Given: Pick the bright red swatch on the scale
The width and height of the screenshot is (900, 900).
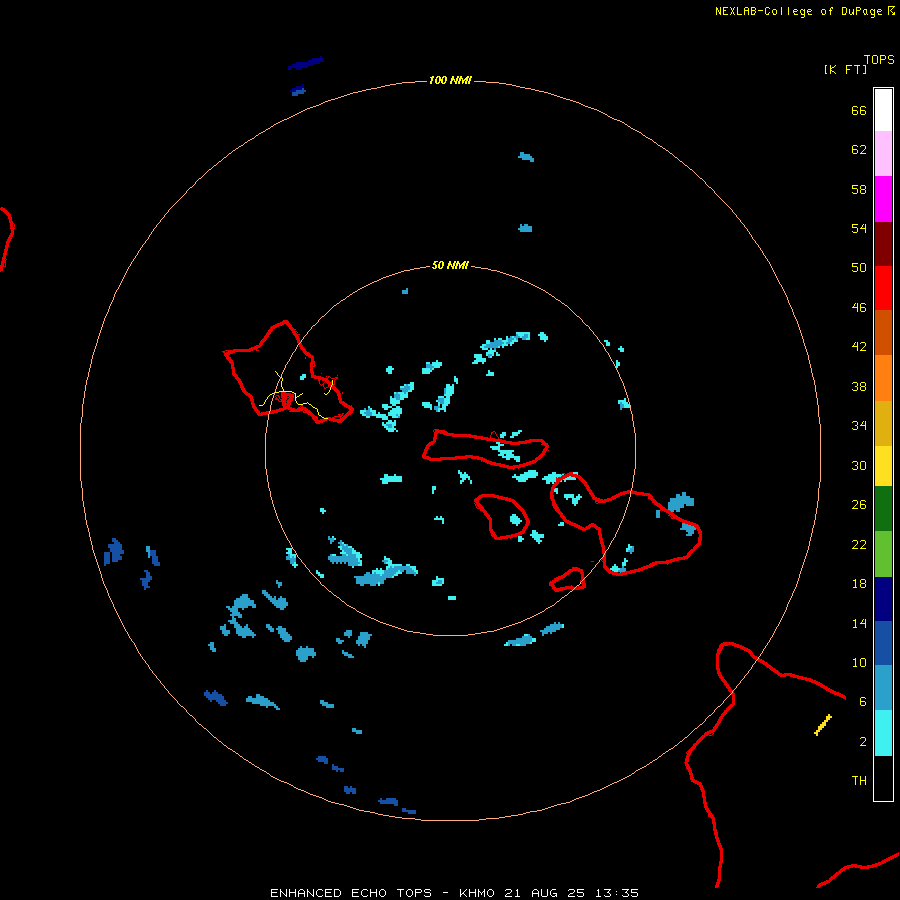Looking at the screenshot, I should pyautogui.click(x=883, y=288).
